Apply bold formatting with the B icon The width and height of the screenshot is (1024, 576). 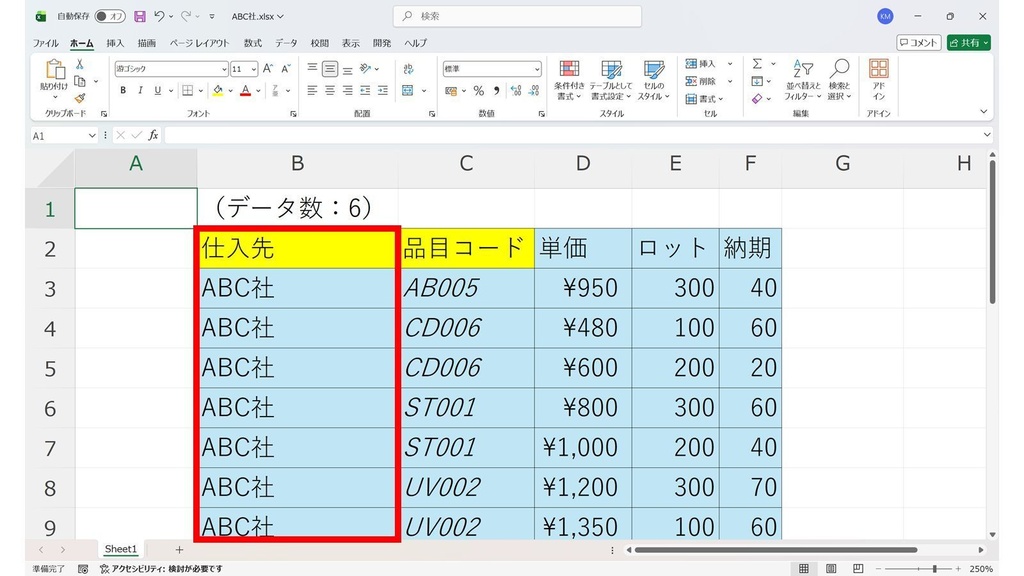122,90
